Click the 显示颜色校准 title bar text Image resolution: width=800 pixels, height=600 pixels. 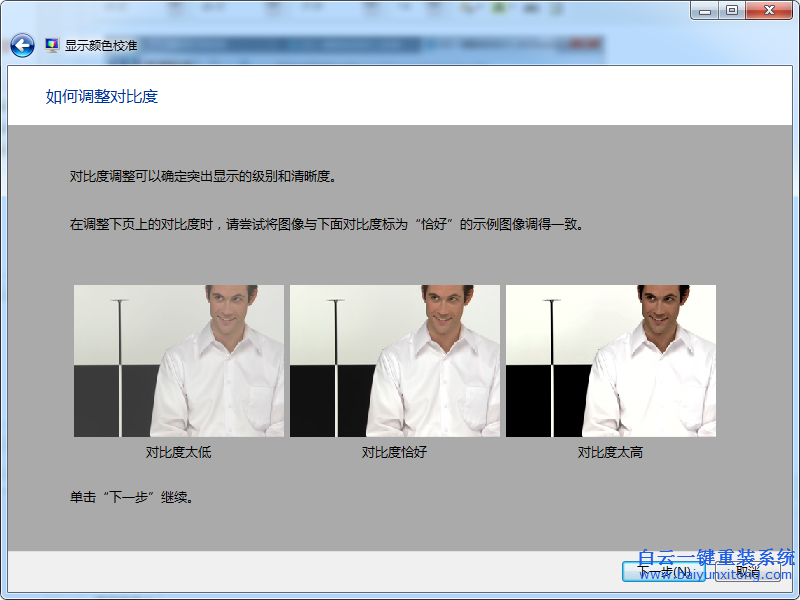(x=98, y=44)
